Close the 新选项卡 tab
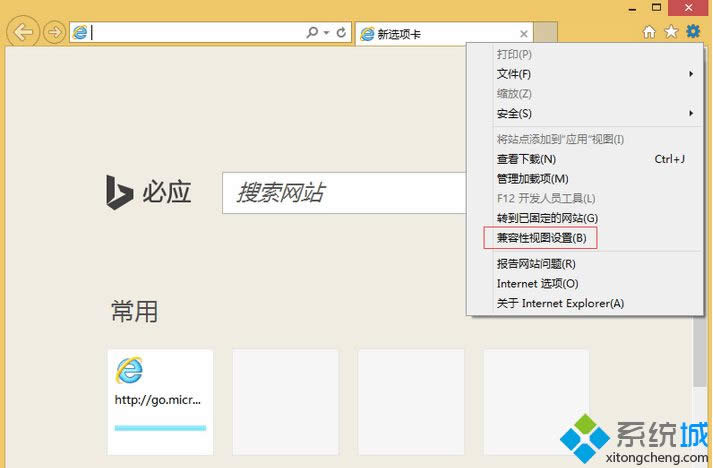This screenshot has width=713, height=468. click(x=524, y=33)
